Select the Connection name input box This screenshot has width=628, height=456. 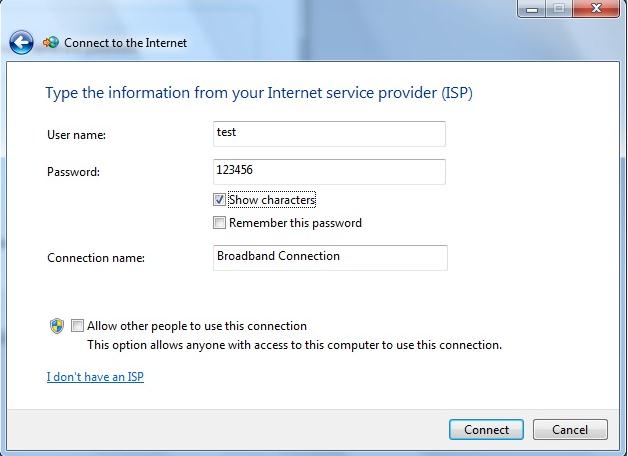330,257
